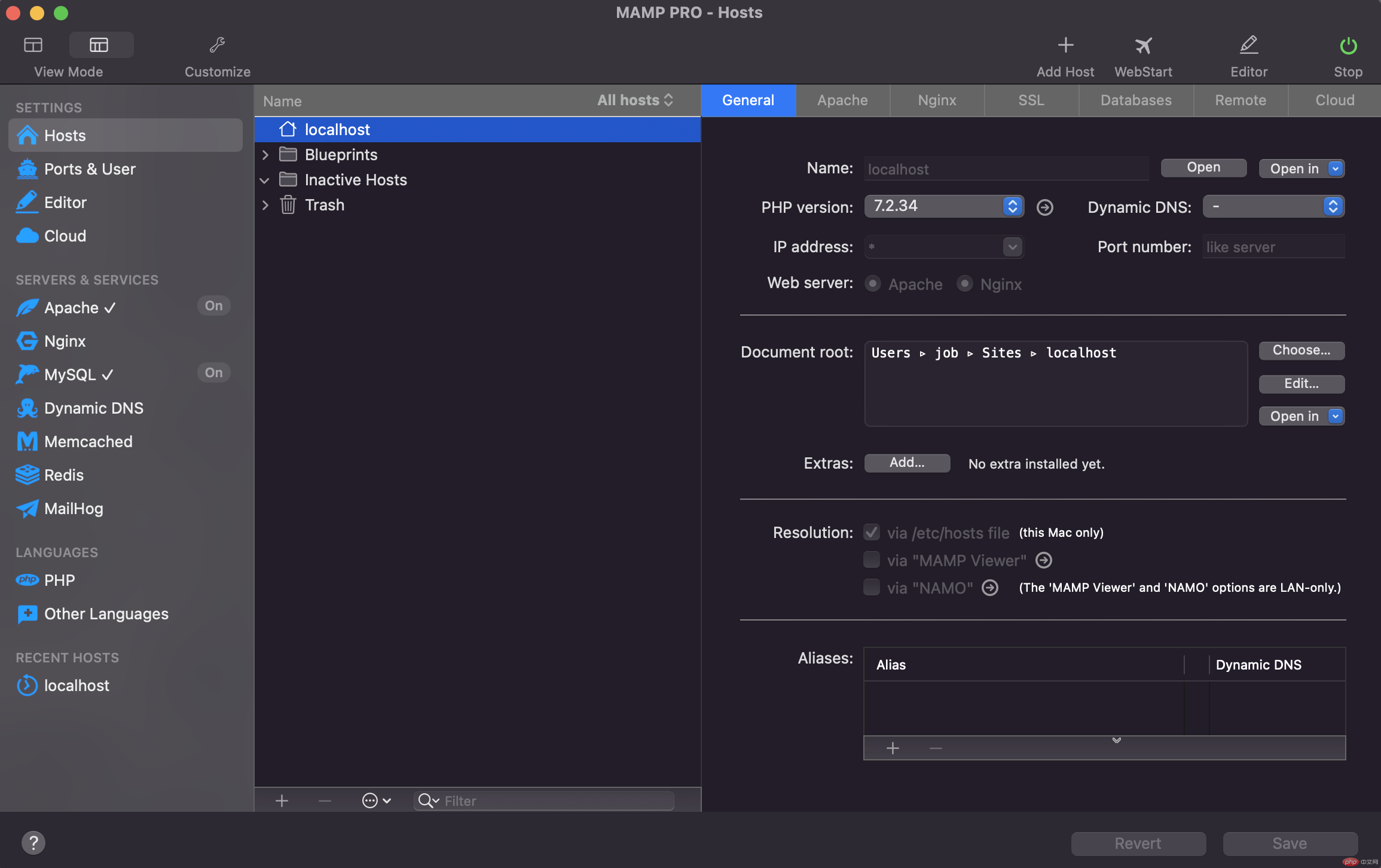Open Ports & User settings

pos(126,169)
